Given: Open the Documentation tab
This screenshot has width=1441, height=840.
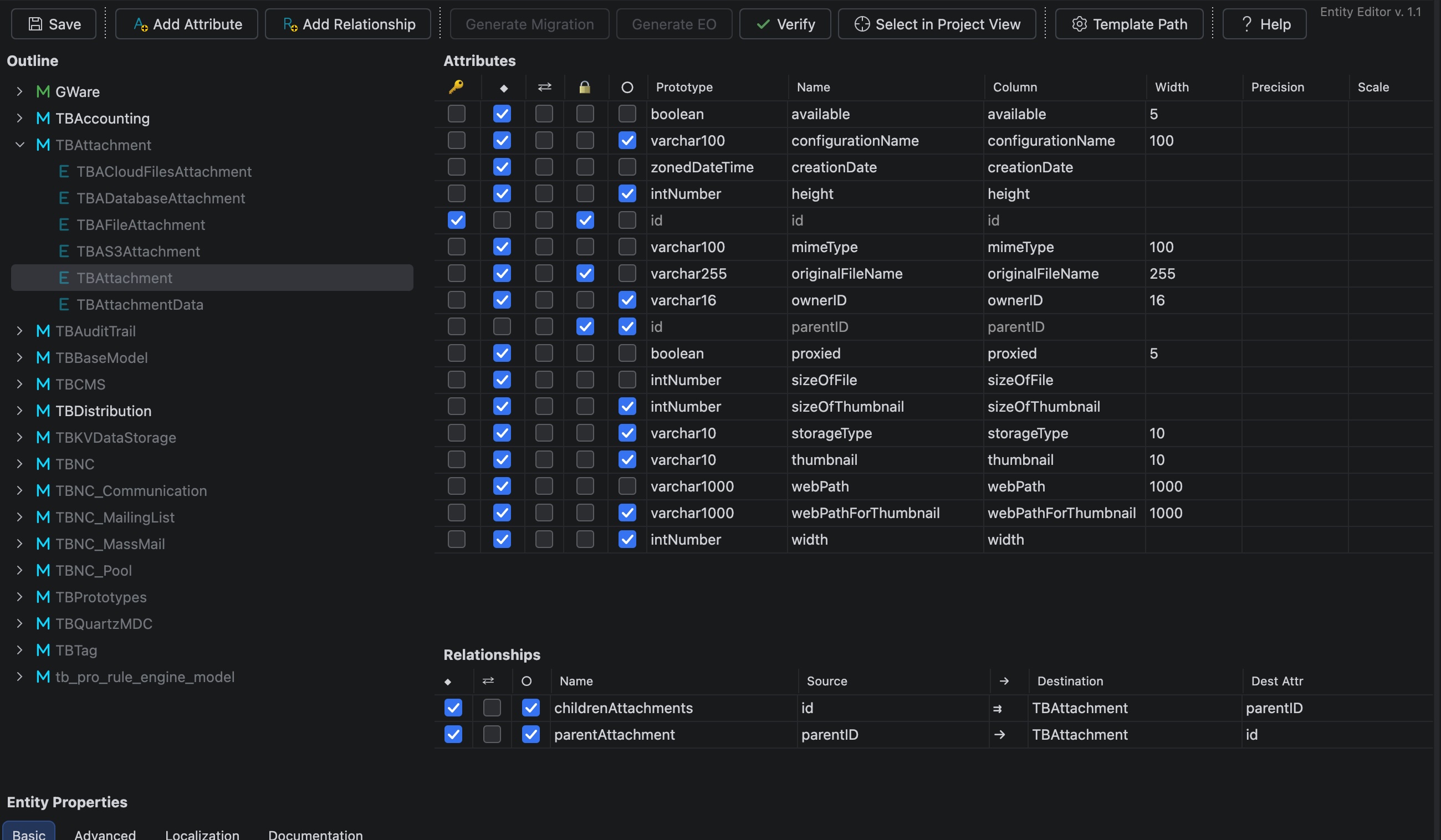Looking at the screenshot, I should tap(316, 834).
